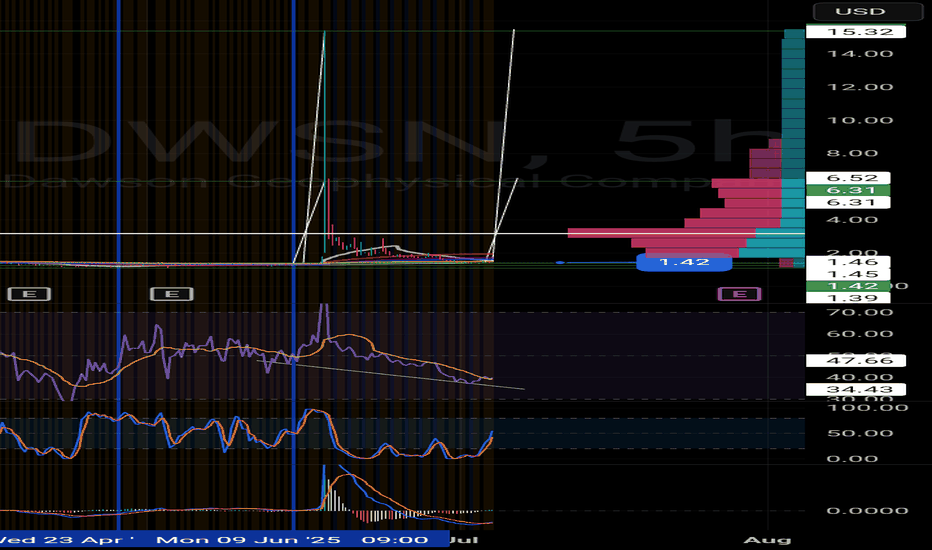The image size is (932, 550).
Task: Click the 1.39 price label
Action: pos(848,297)
